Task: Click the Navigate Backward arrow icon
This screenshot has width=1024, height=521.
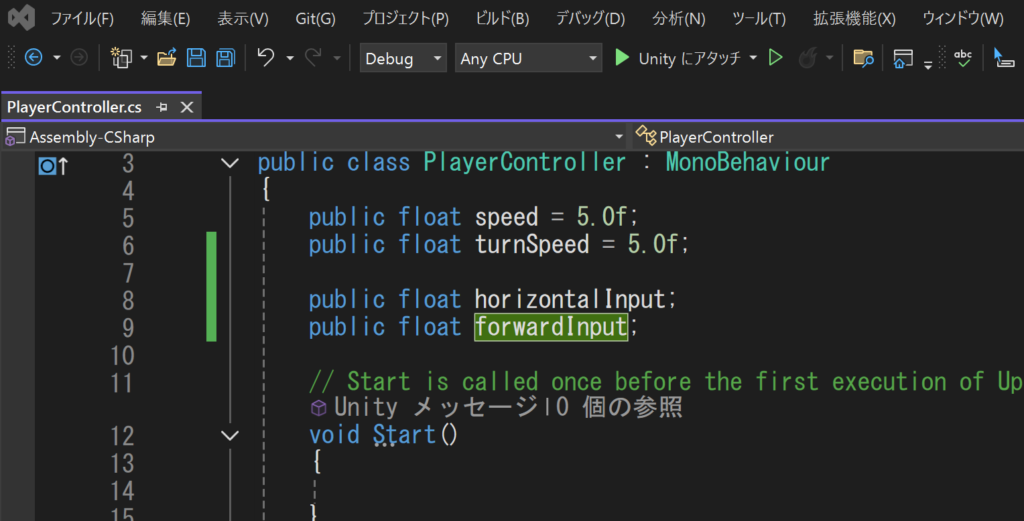Action: [x=33, y=58]
